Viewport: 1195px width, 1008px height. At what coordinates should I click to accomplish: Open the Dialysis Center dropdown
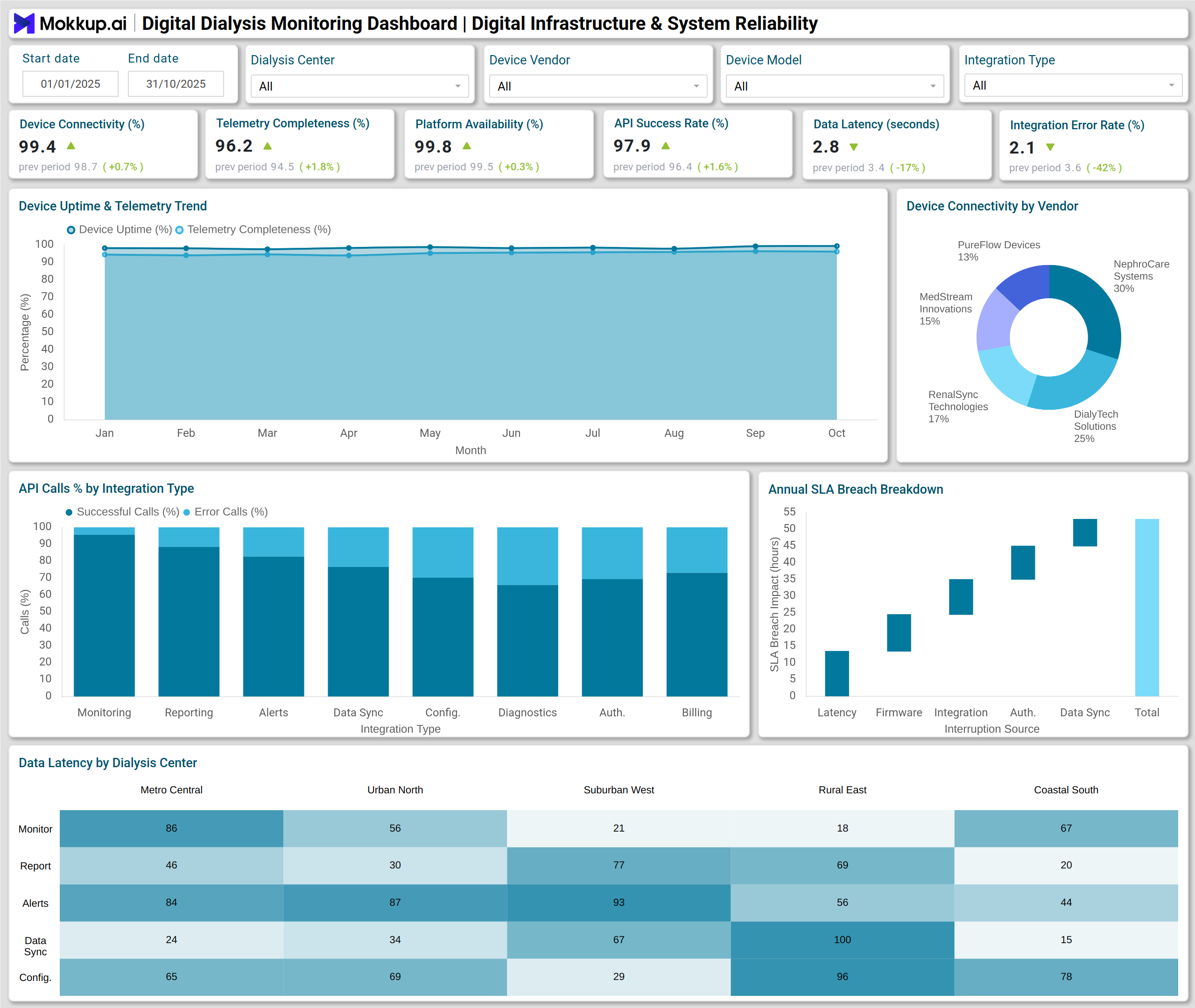(x=359, y=86)
